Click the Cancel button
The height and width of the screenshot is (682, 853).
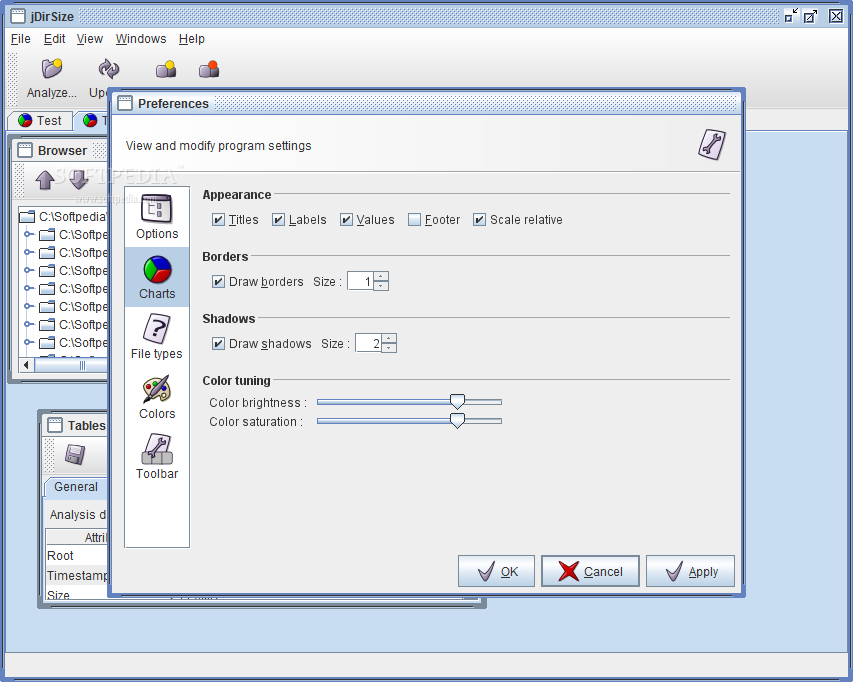(x=590, y=571)
